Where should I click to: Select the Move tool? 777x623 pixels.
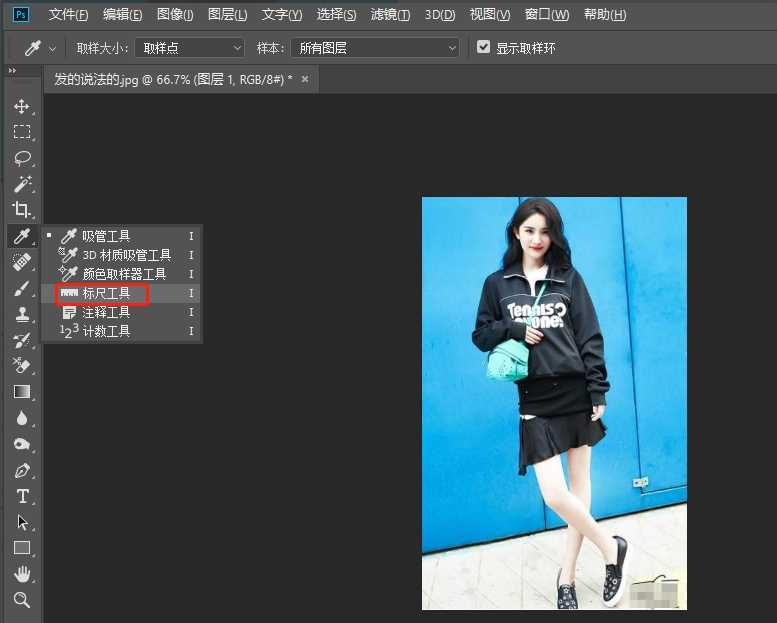point(21,106)
